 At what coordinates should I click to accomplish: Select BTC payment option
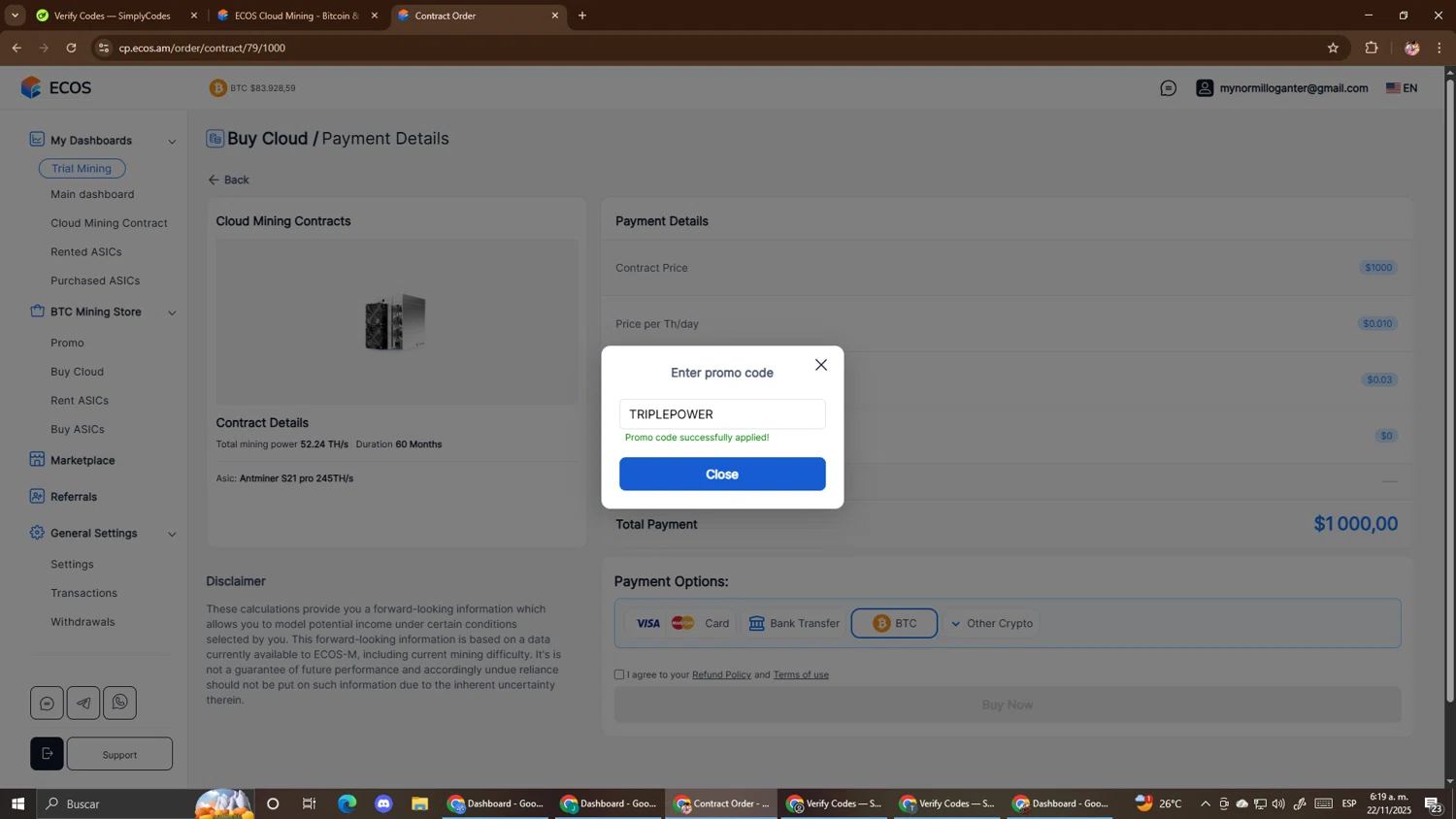point(894,624)
